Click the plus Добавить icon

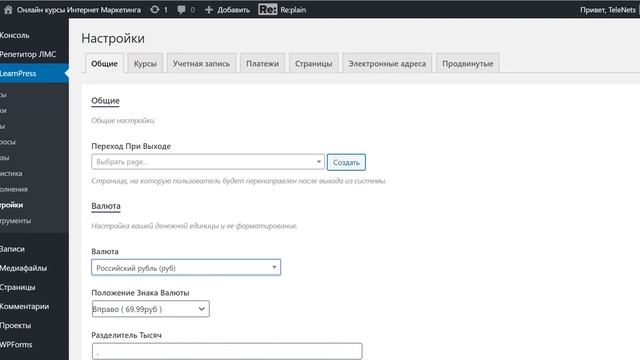[x=209, y=9]
